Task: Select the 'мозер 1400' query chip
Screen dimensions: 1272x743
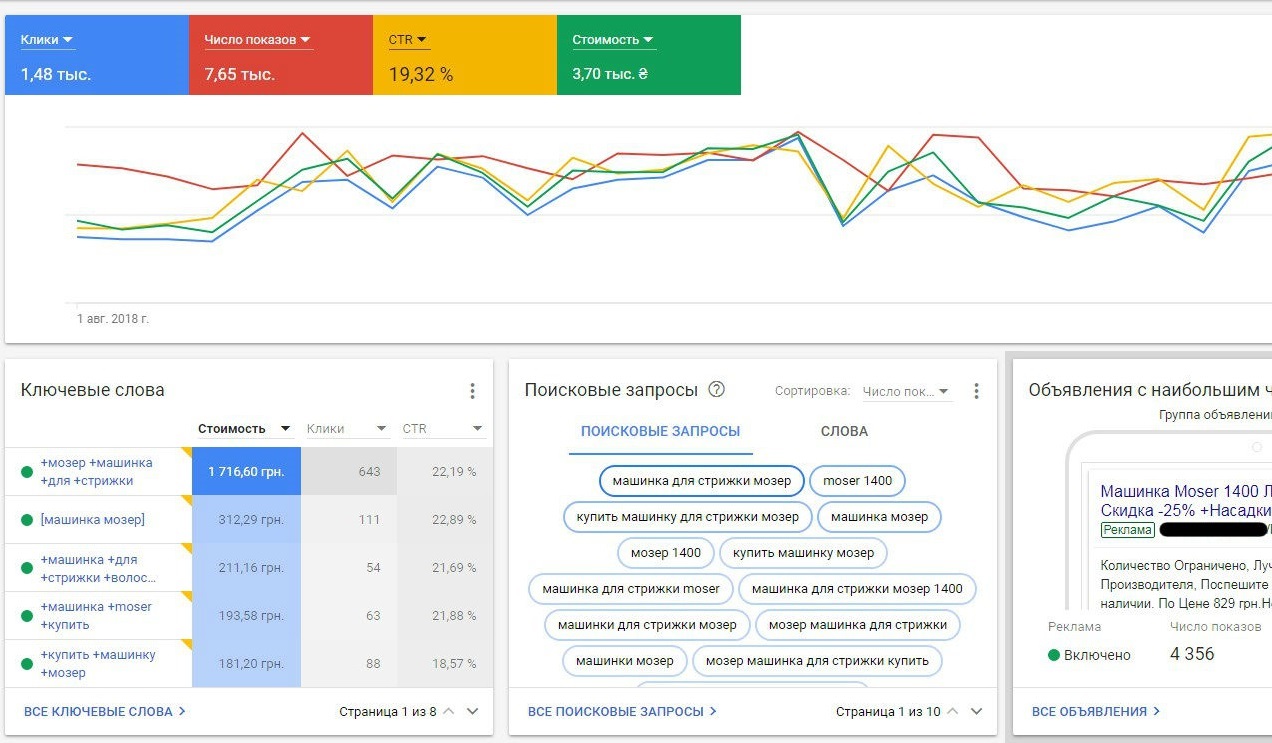Action: pos(666,553)
